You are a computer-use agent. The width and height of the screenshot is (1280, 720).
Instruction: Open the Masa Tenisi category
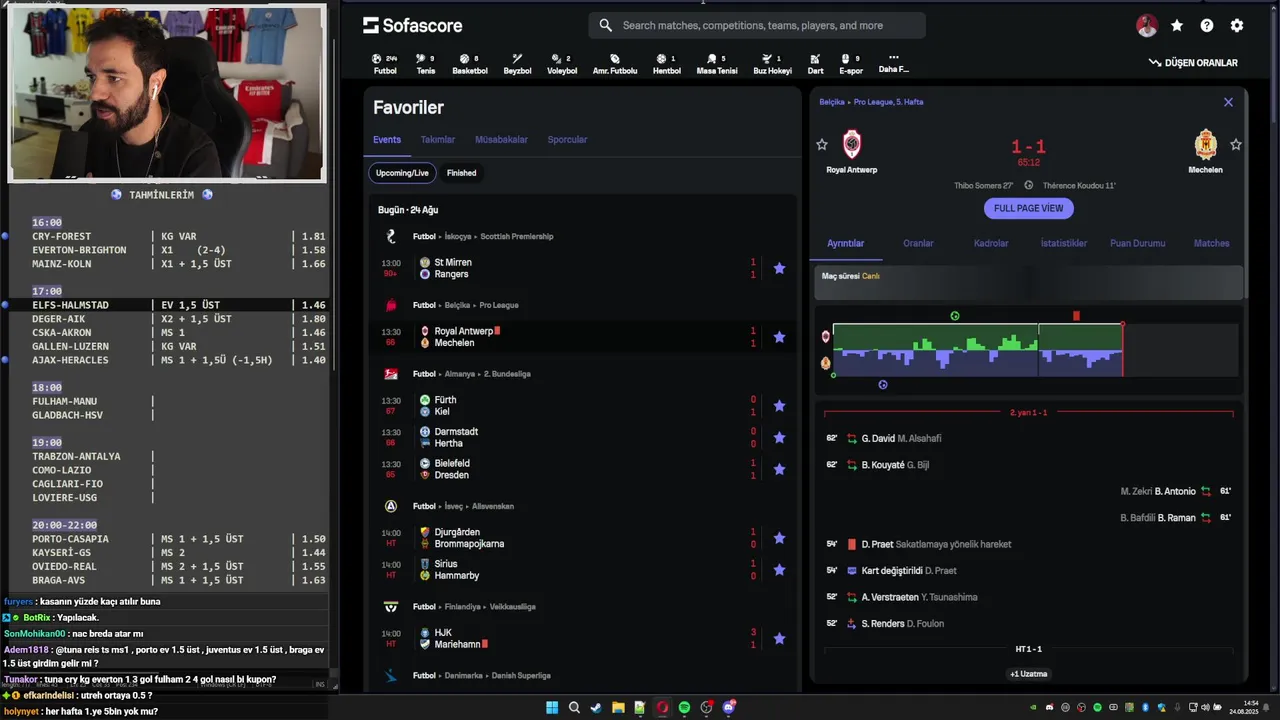coord(717,64)
